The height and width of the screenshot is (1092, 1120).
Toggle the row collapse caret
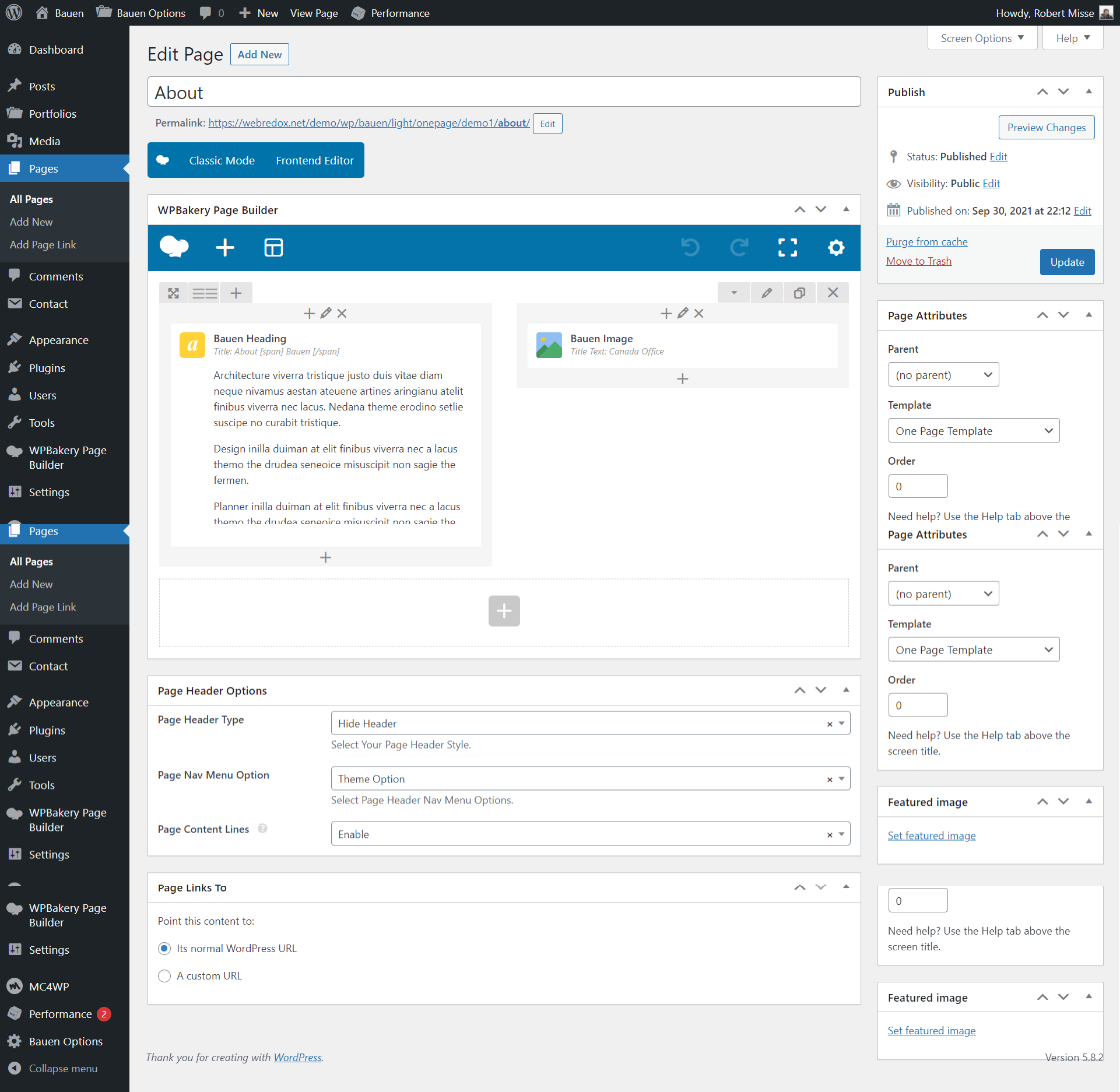(x=734, y=293)
